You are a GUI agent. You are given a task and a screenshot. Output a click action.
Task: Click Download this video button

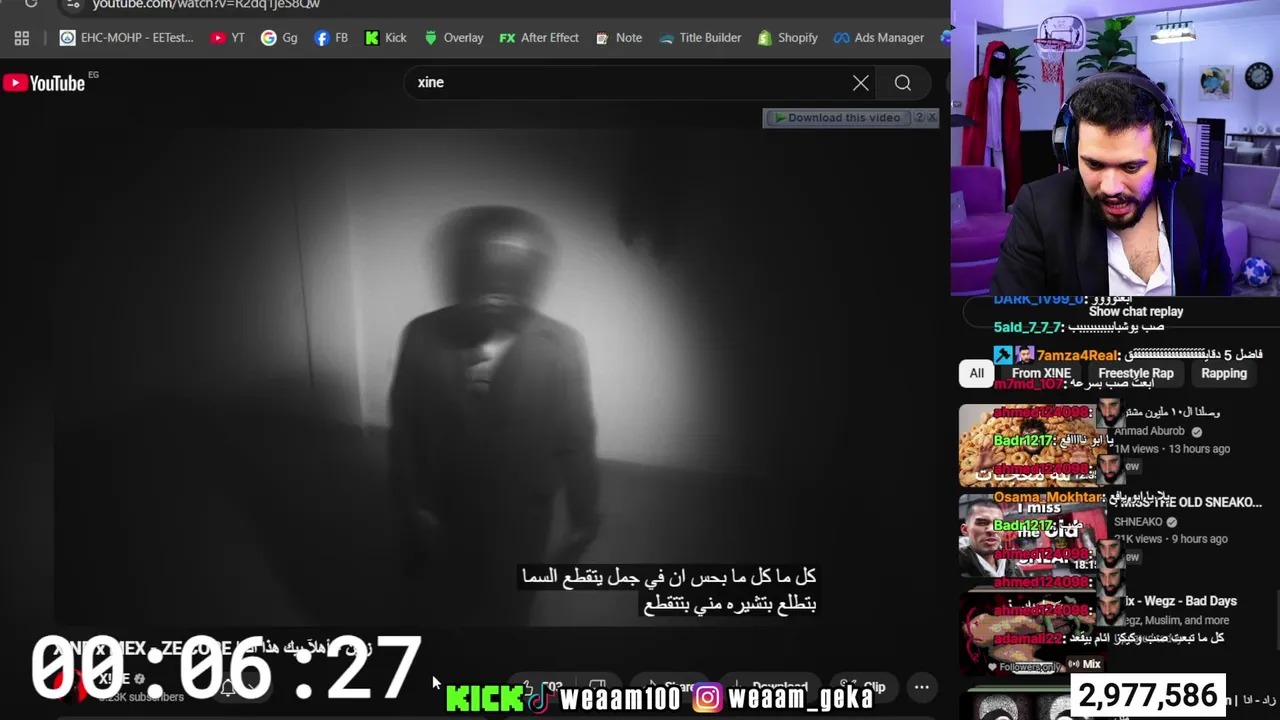pyautogui.click(x=837, y=118)
